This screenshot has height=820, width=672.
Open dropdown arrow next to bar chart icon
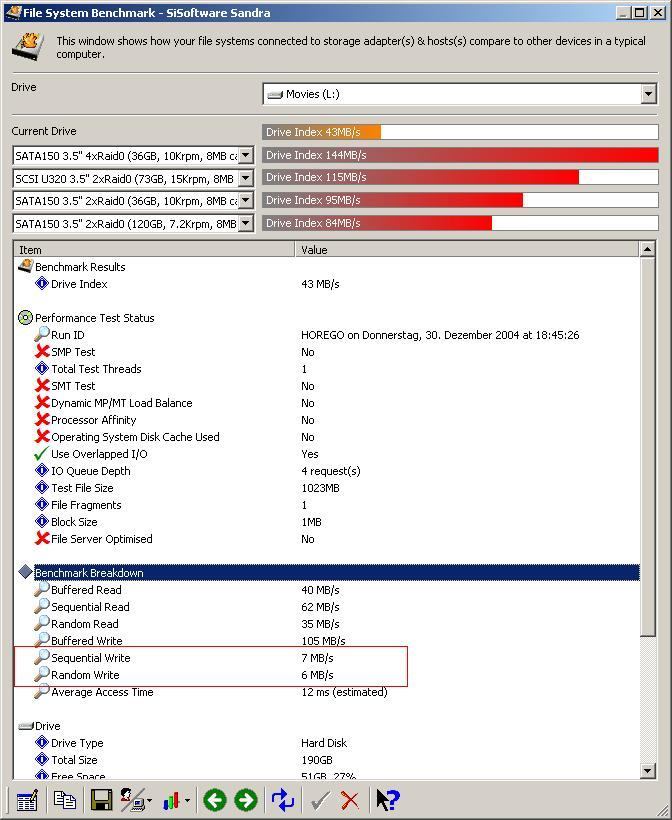click(187, 800)
